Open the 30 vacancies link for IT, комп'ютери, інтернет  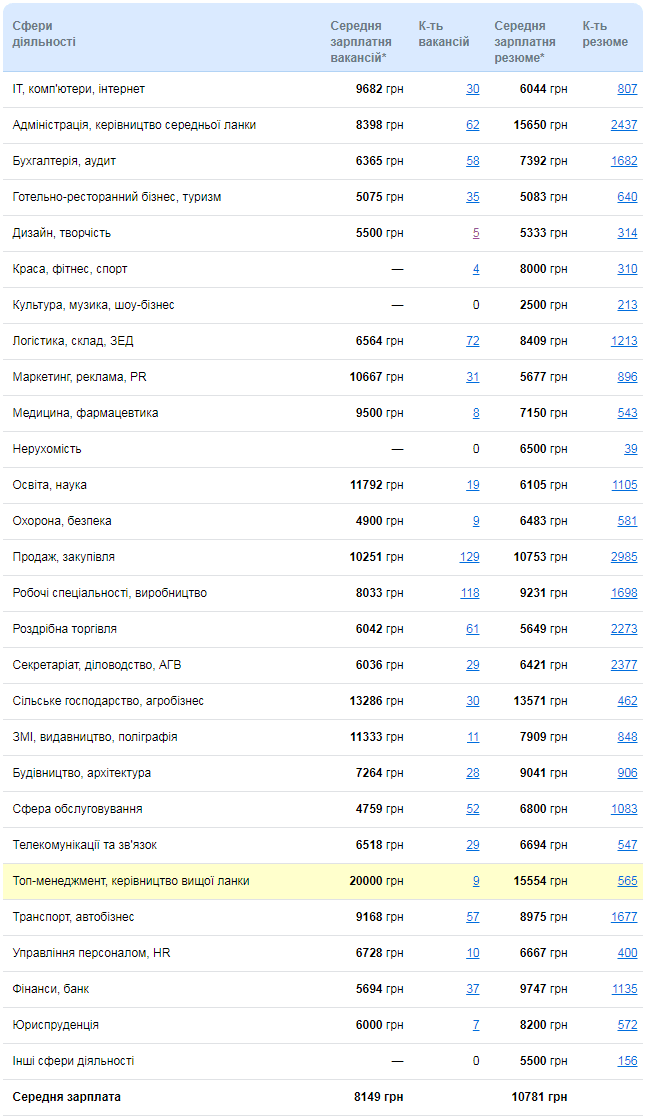pos(473,89)
